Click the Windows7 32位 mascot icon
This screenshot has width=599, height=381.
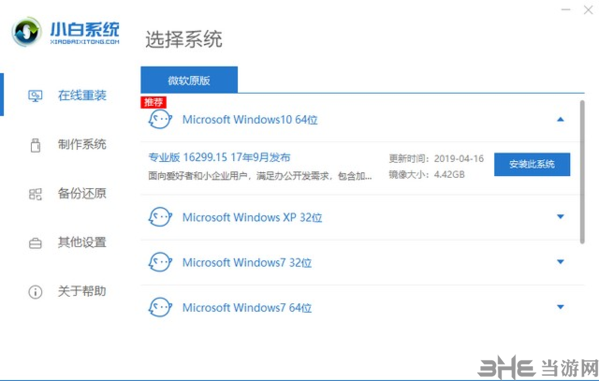coord(160,262)
